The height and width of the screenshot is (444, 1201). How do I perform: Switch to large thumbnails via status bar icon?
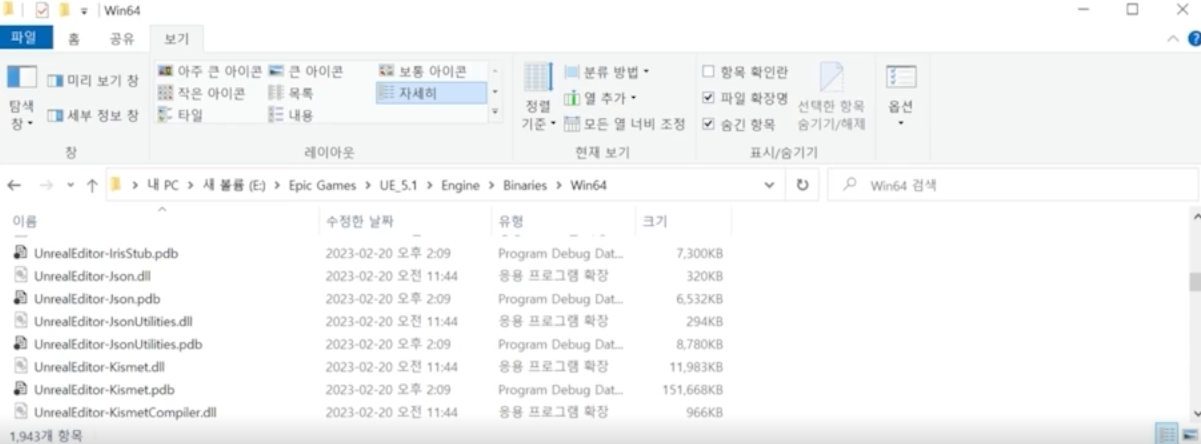[1188, 435]
